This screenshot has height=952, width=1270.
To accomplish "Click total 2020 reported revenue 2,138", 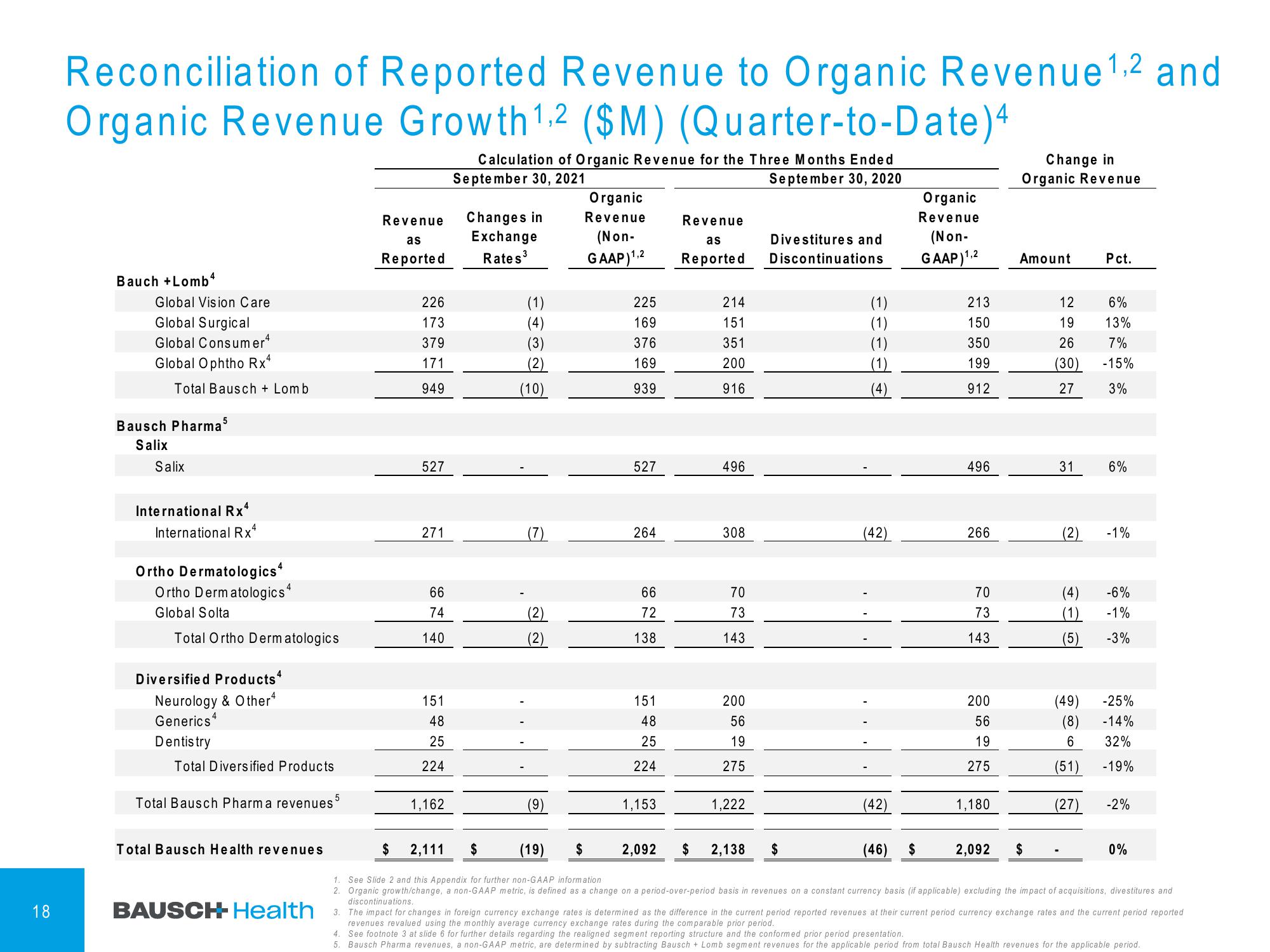I will [x=728, y=850].
